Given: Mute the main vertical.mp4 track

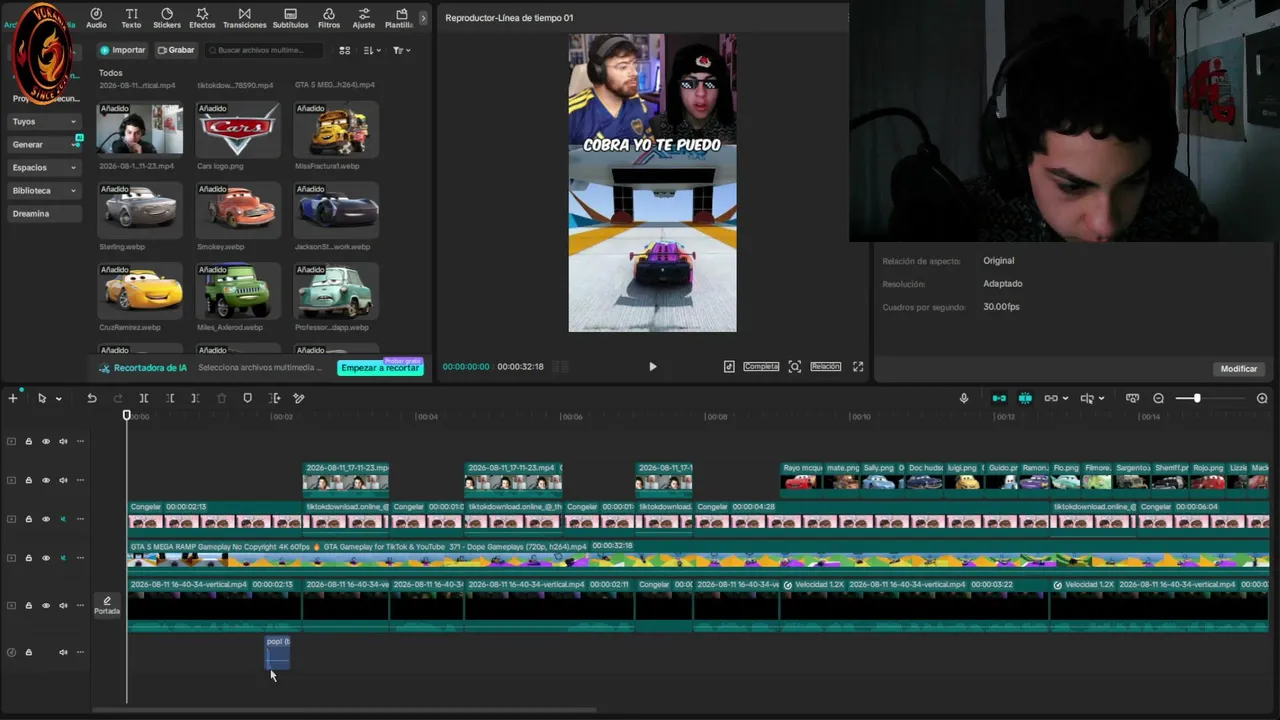Looking at the screenshot, I should pos(63,605).
